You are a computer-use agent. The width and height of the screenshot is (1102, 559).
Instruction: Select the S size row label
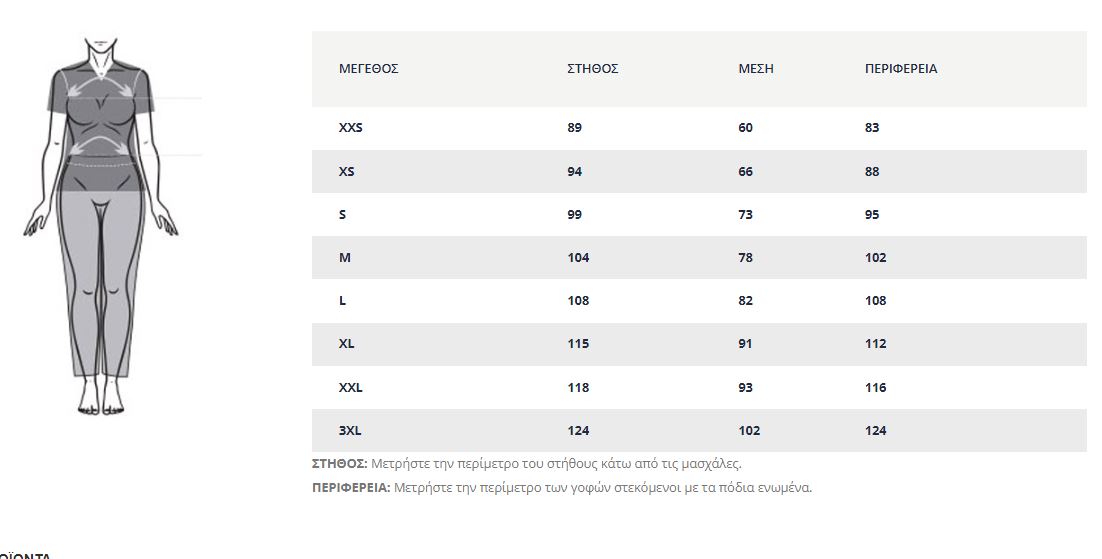click(x=342, y=214)
